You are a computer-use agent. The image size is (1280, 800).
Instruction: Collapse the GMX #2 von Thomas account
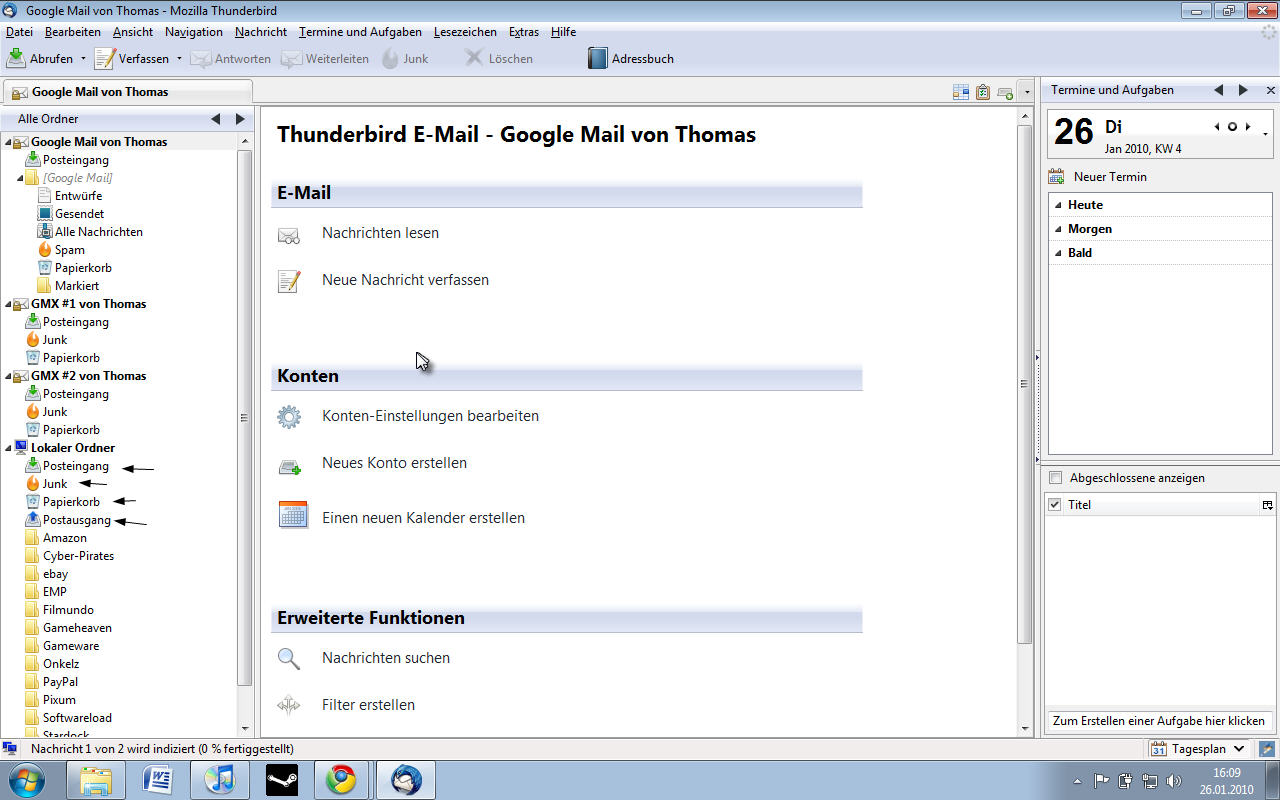(x=8, y=376)
